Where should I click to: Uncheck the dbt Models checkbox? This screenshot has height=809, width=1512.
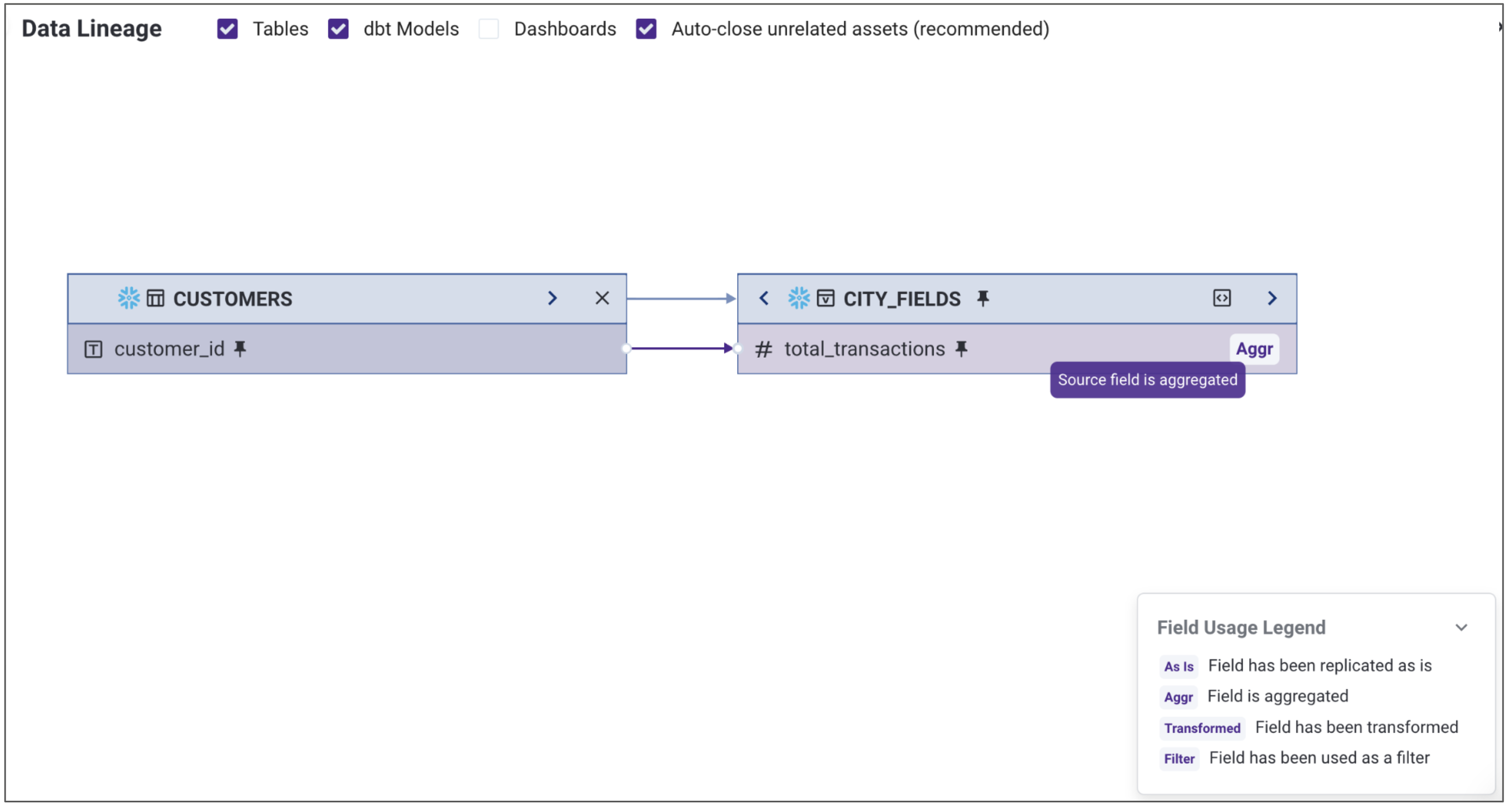tap(338, 29)
